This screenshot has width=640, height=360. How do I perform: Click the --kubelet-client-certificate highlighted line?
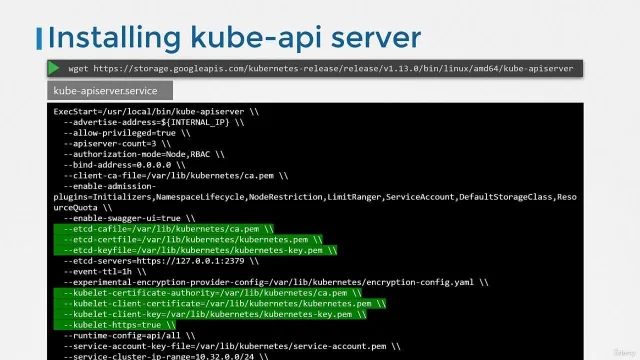[220, 304]
